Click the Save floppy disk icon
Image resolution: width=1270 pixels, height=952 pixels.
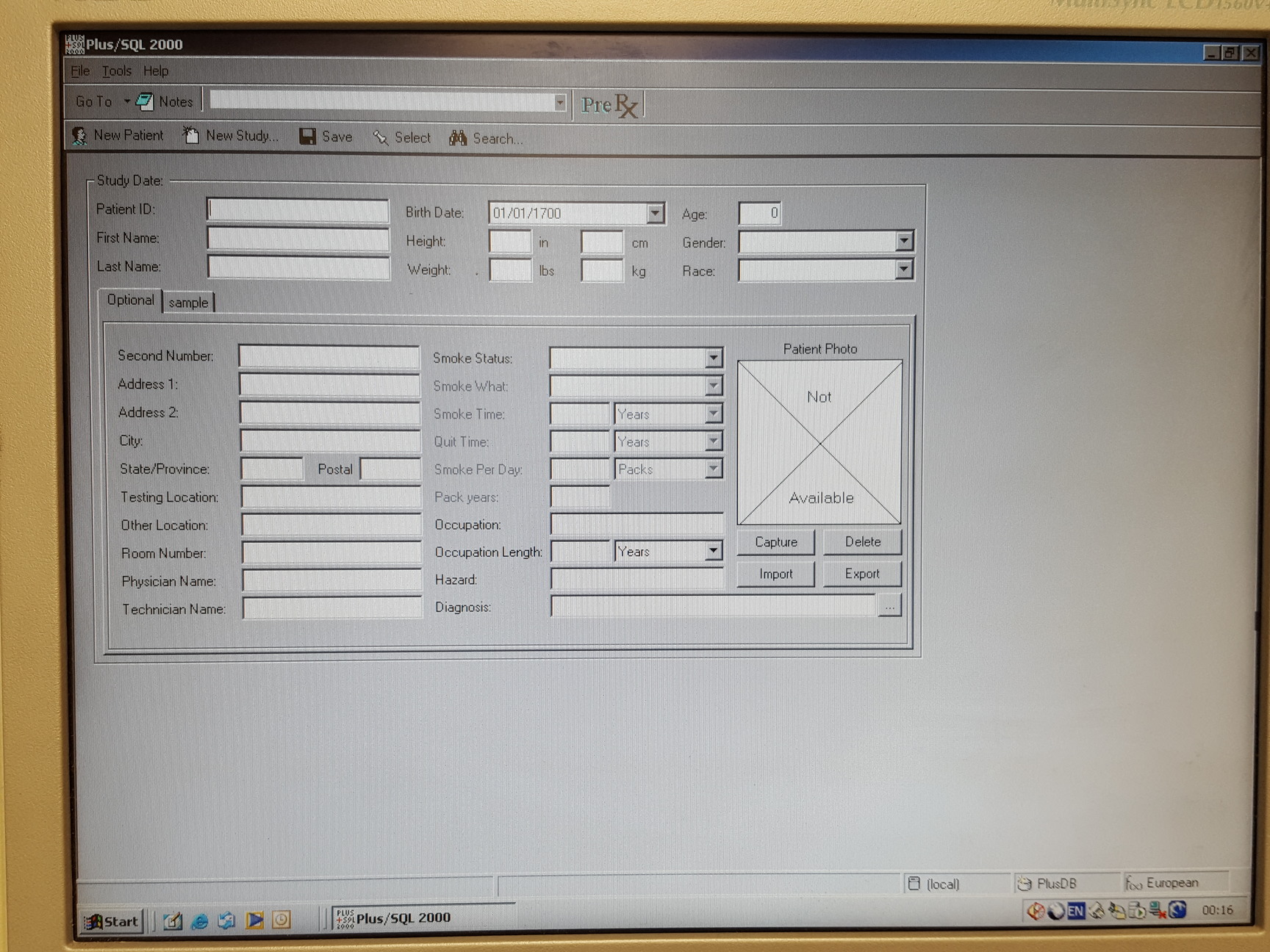308,137
